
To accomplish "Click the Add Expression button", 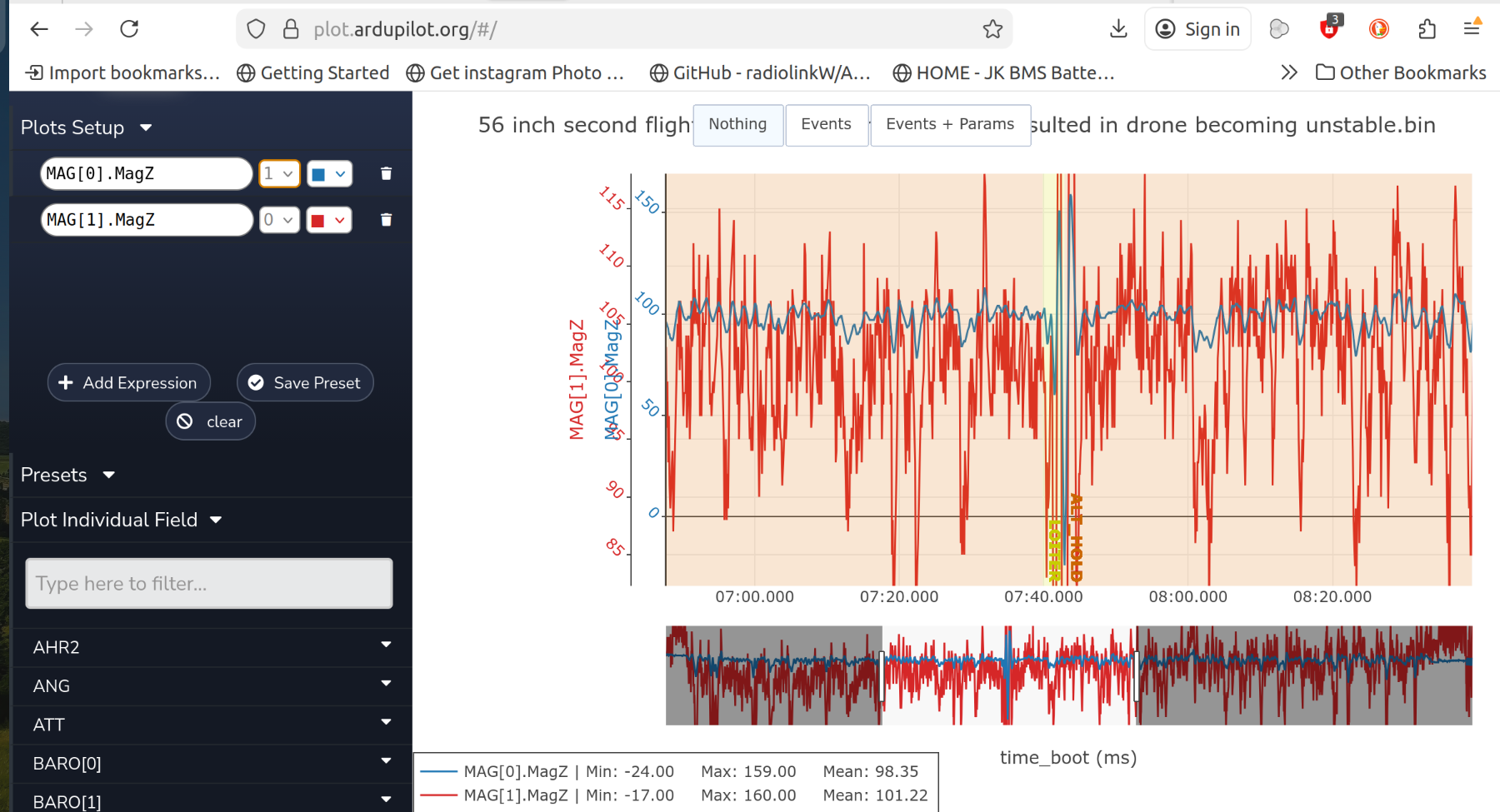I will (x=128, y=382).
